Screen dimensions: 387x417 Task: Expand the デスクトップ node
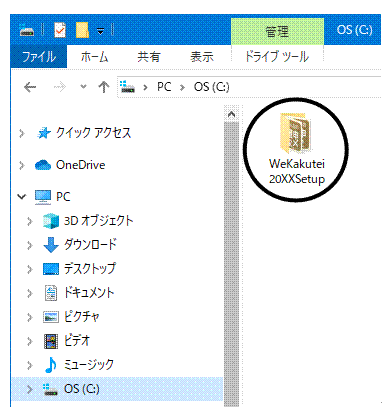click(x=30, y=269)
